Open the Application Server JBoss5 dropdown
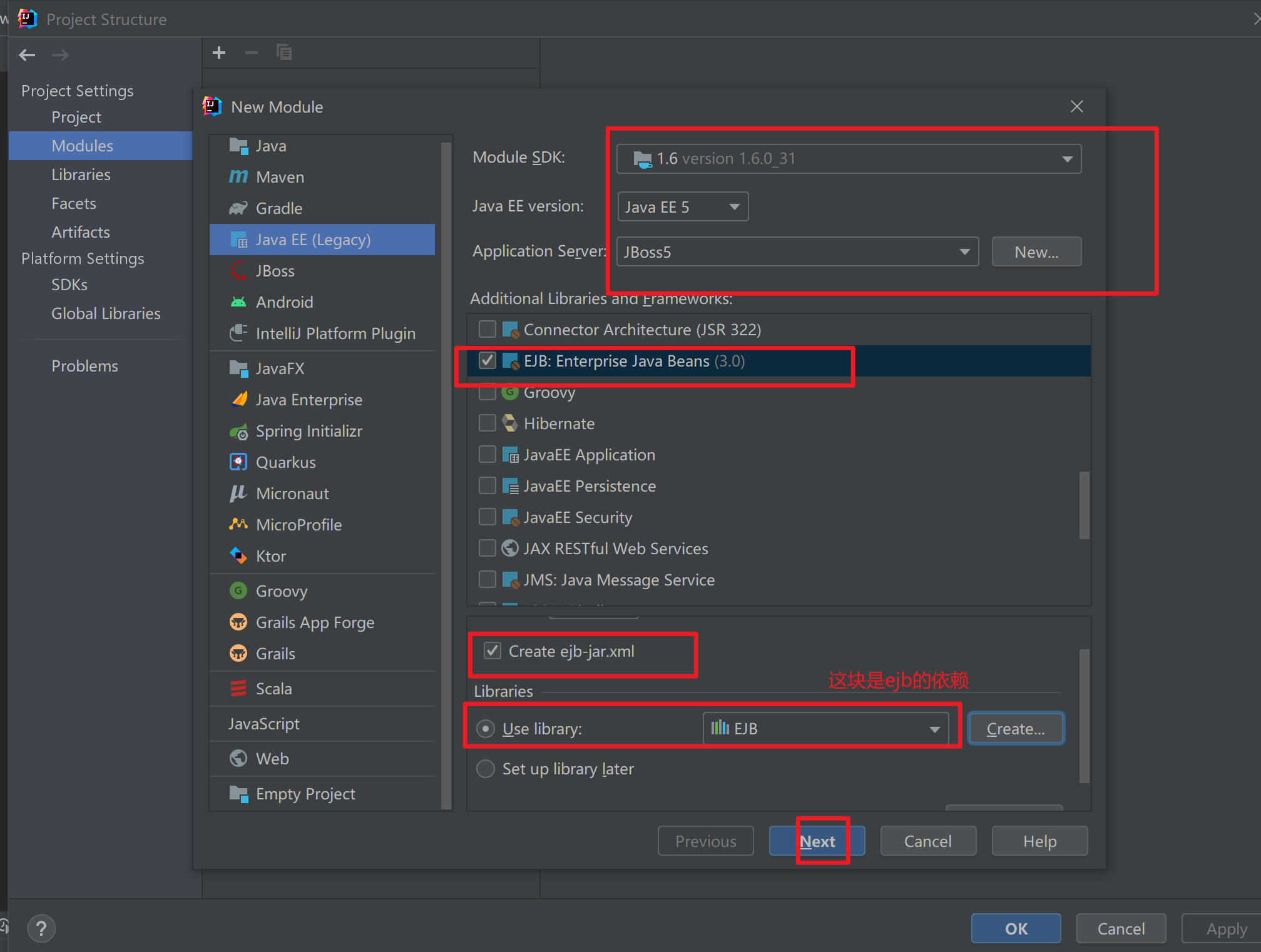 click(x=797, y=251)
